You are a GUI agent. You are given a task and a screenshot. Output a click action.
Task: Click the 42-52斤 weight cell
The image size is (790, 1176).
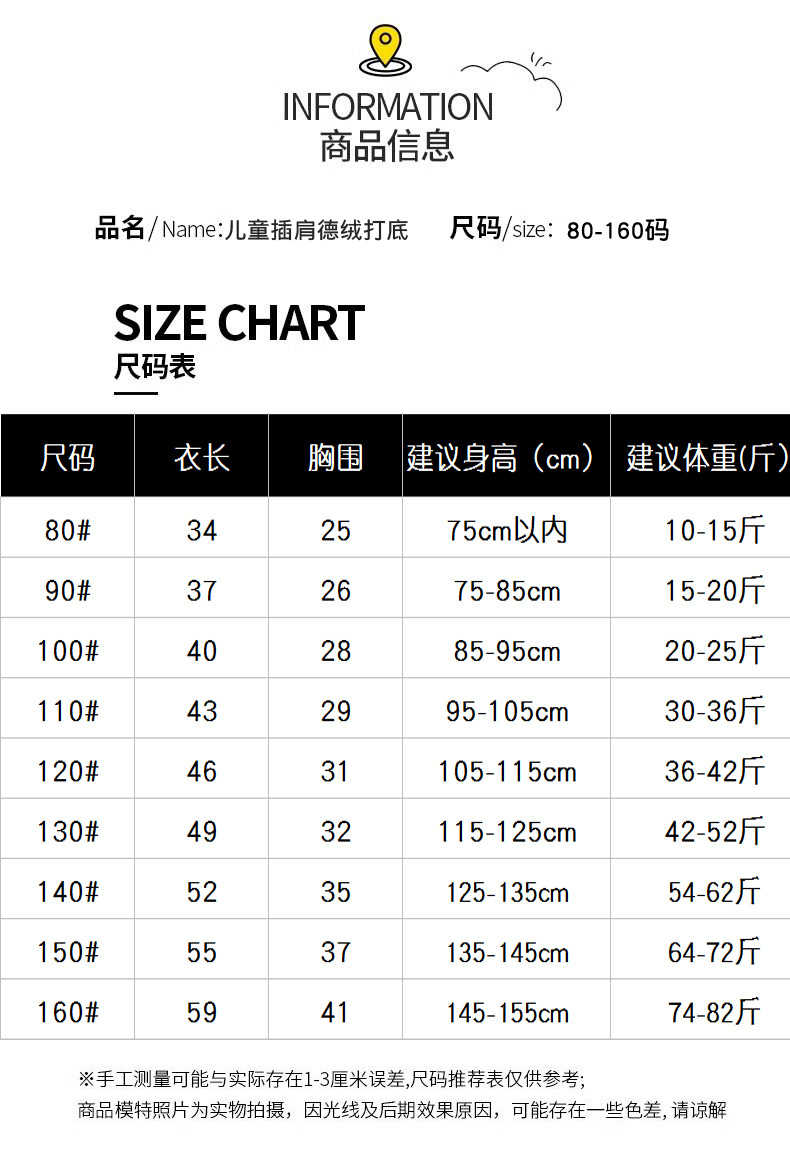pyautogui.click(x=714, y=832)
